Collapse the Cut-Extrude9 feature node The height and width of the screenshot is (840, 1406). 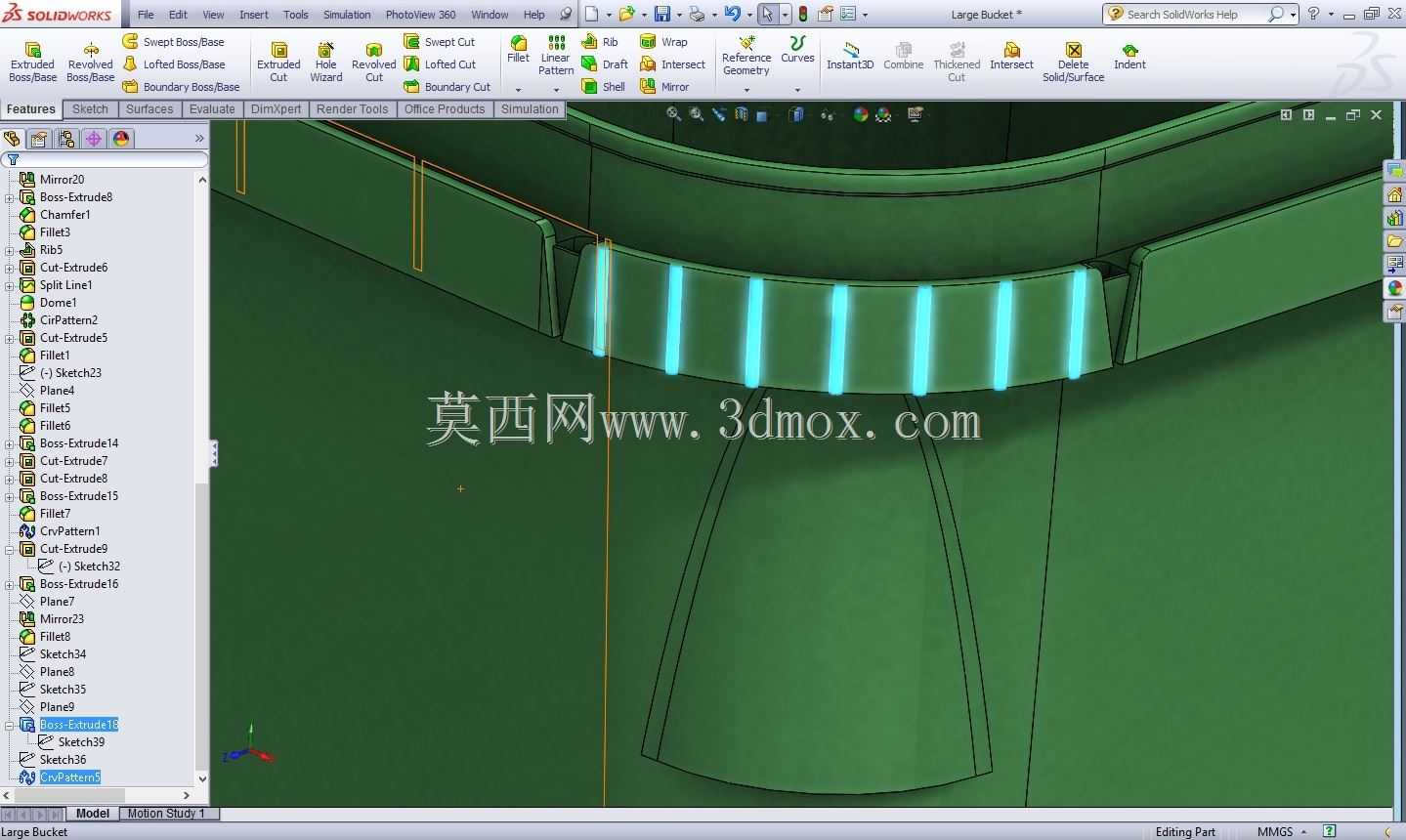point(10,549)
